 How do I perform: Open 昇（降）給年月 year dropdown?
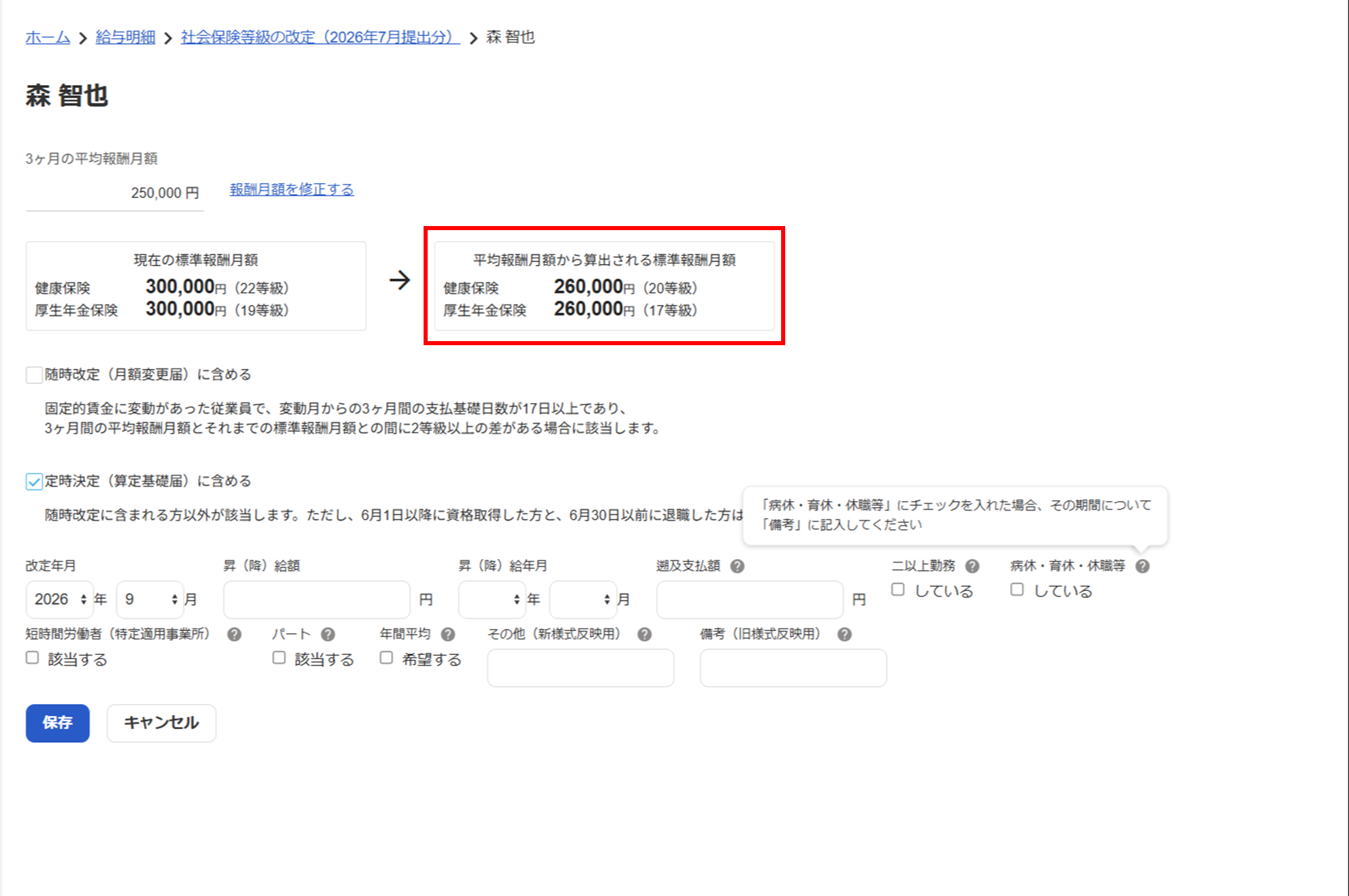point(492,599)
